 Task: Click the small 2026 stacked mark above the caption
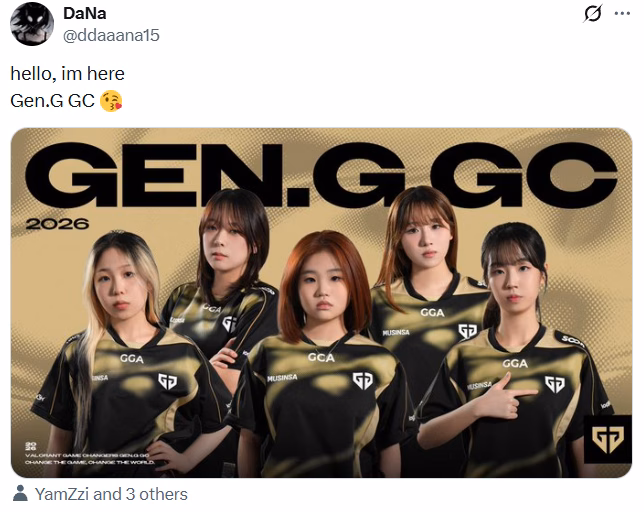click(x=30, y=446)
